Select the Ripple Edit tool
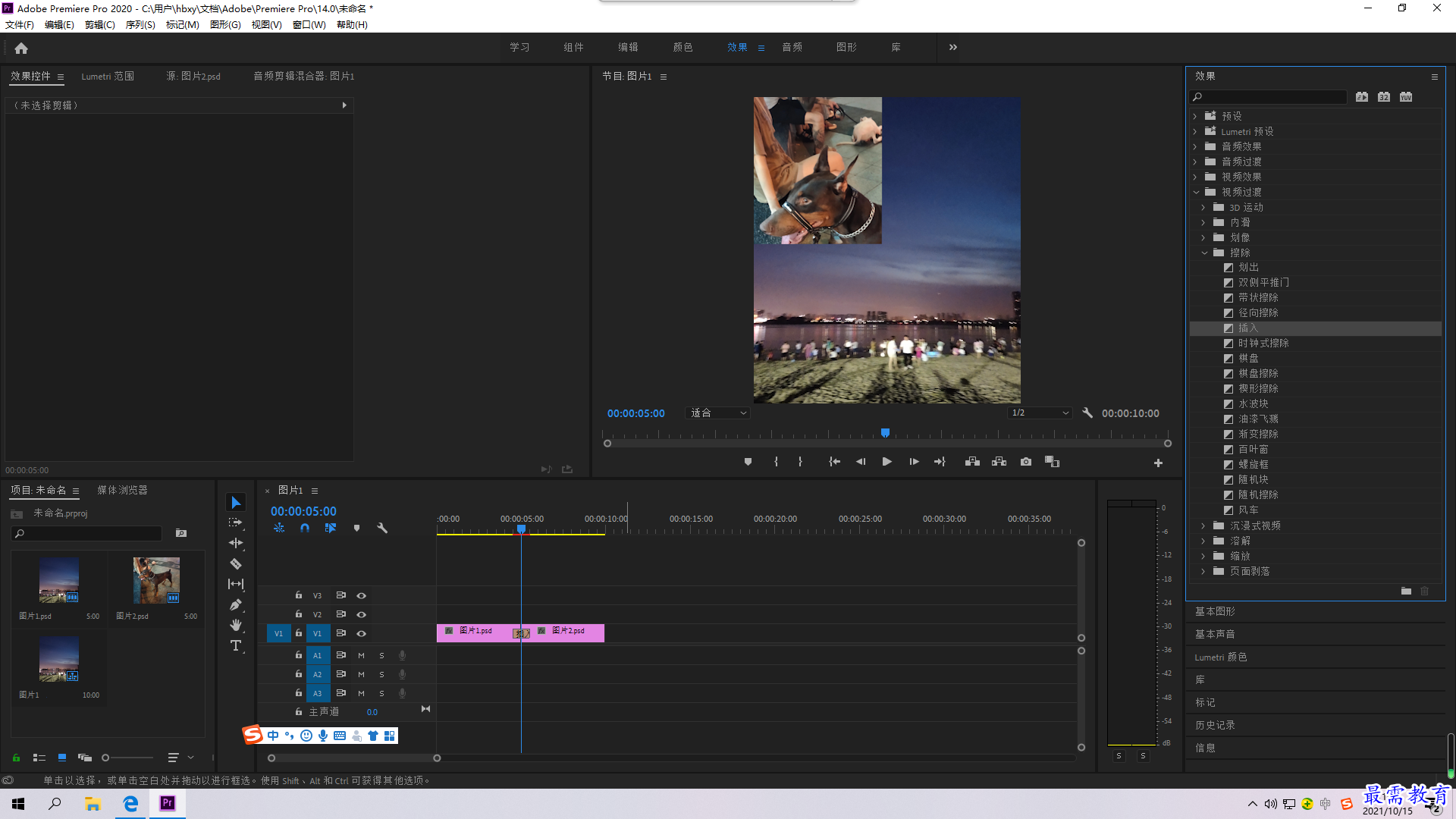The height and width of the screenshot is (819, 1456). [236, 543]
